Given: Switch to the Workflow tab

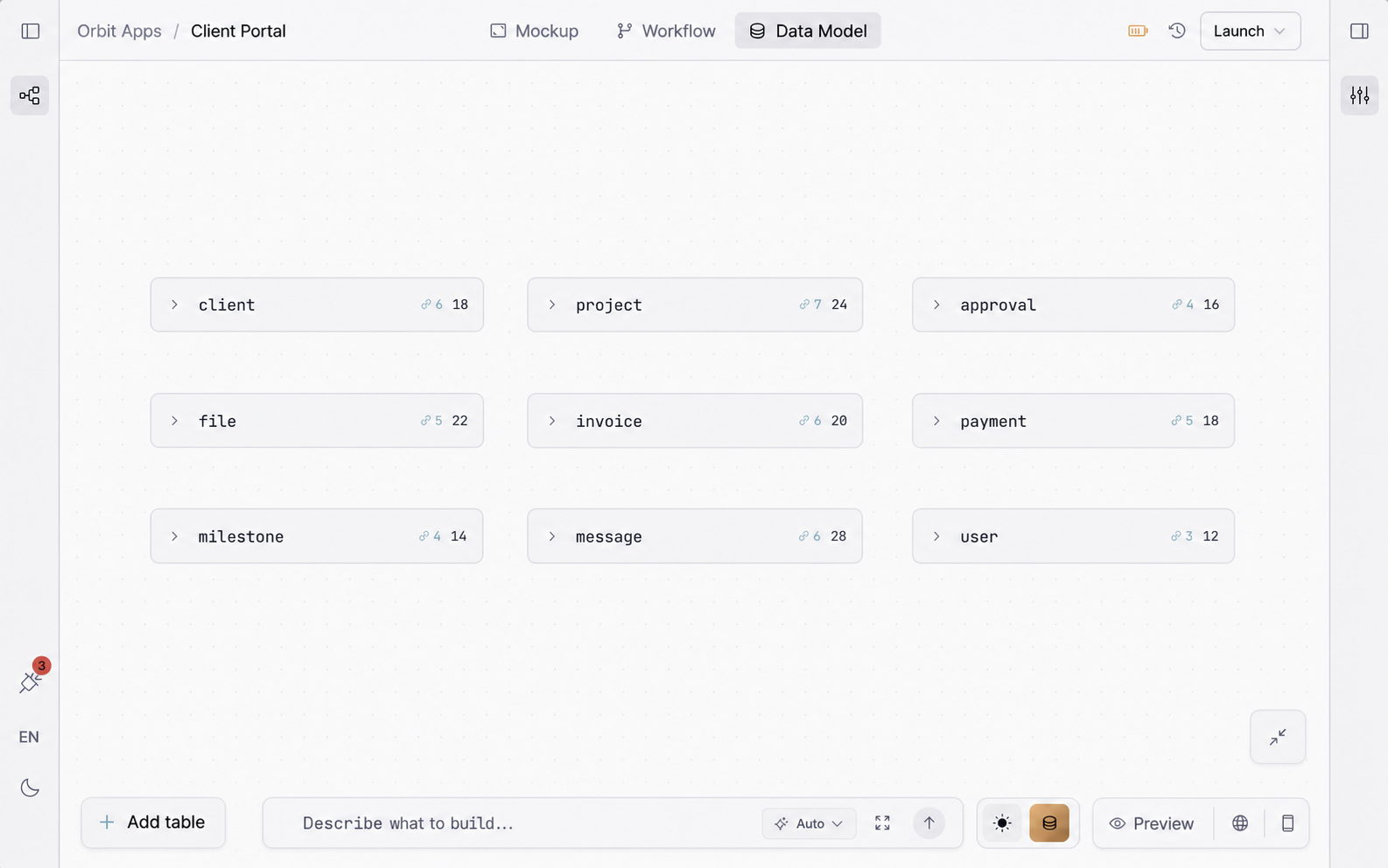Looking at the screenshot, I should (x=666, y=31).
